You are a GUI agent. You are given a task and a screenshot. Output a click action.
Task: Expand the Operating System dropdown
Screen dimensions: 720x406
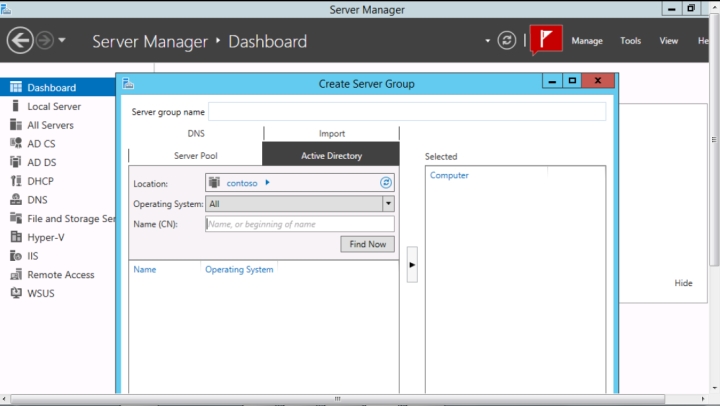(x=388, y=204)
